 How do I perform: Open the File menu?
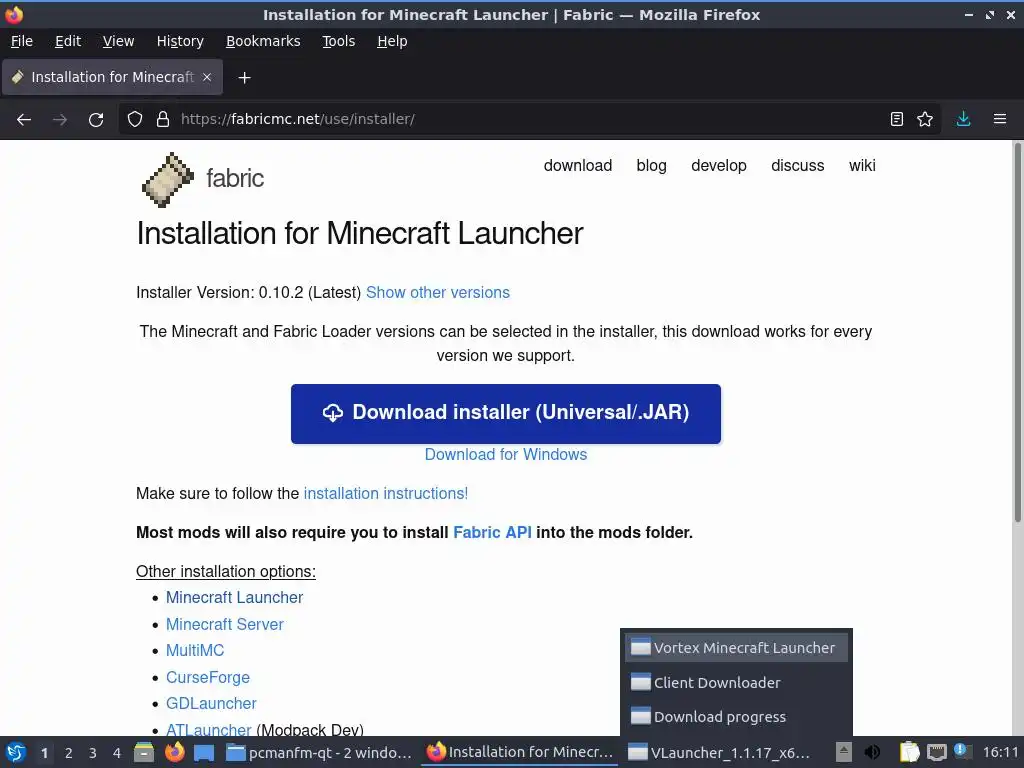click(x=22, y=41)
